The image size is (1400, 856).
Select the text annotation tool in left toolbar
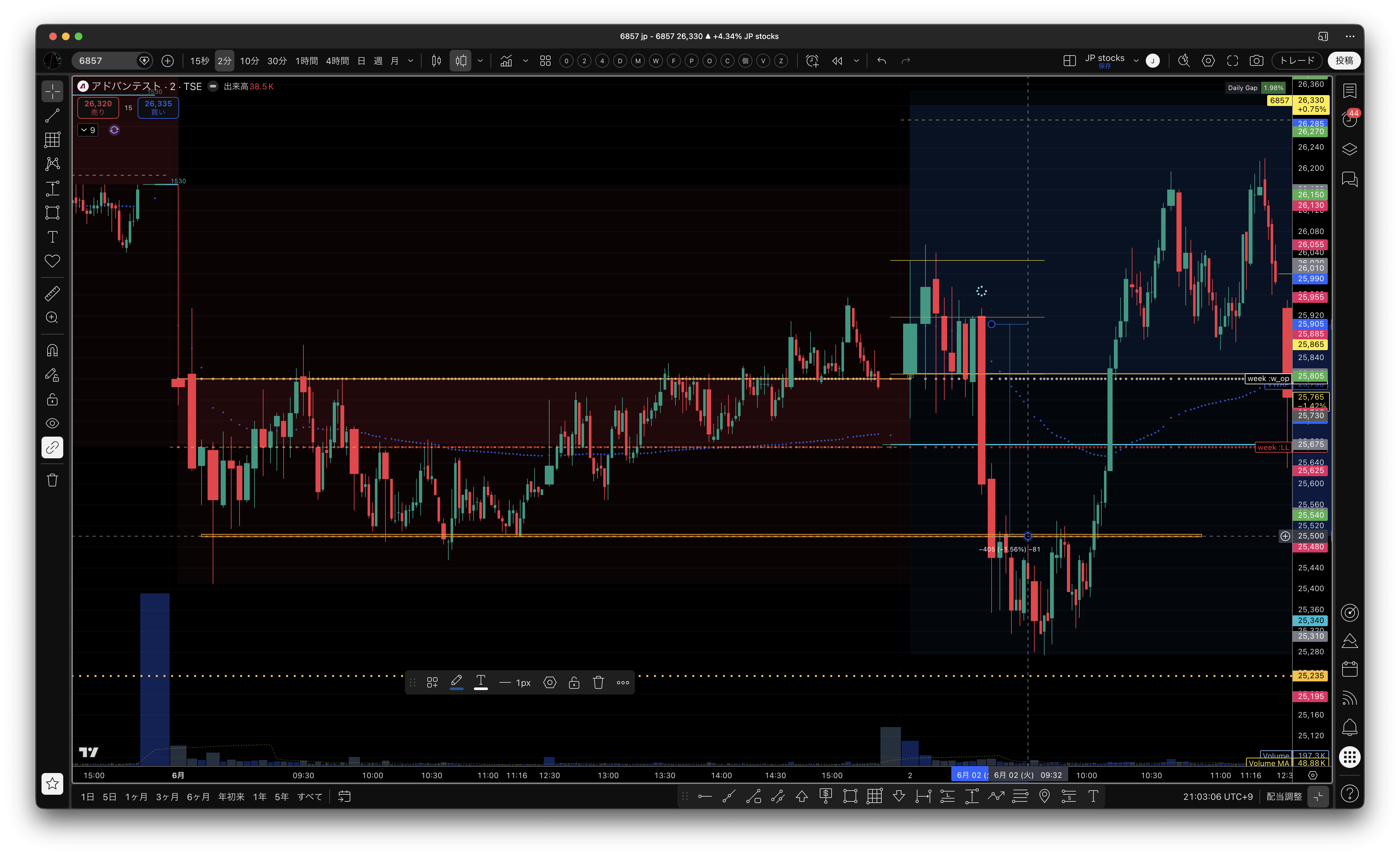pos(52,237)
